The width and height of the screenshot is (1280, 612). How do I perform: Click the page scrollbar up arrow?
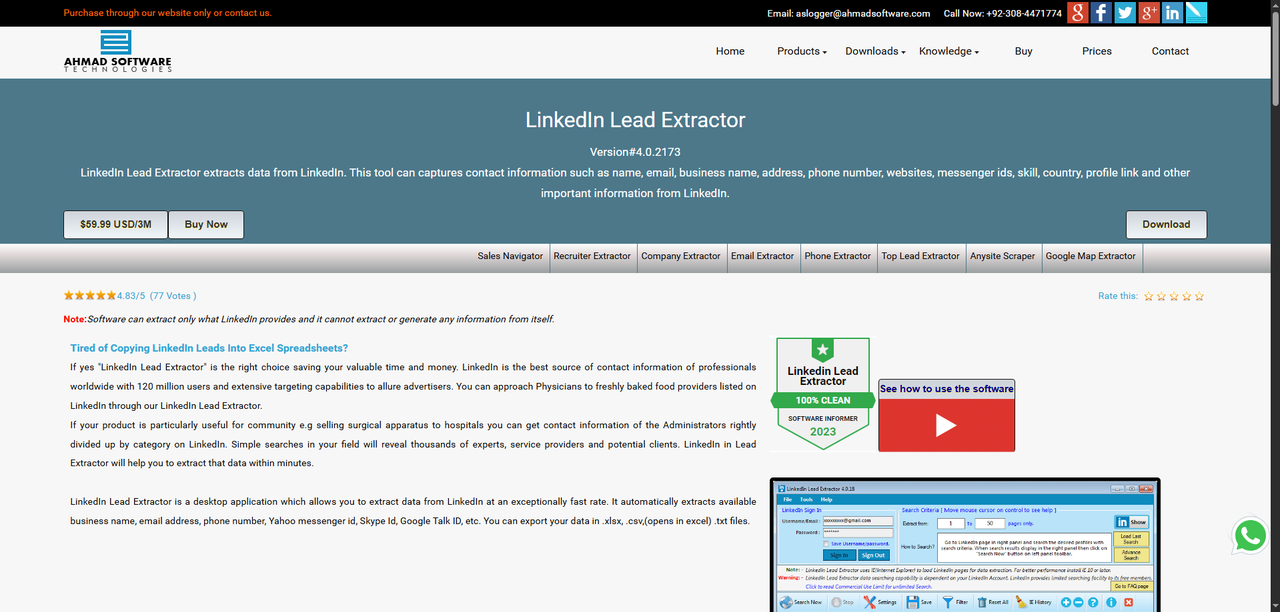1274,6
